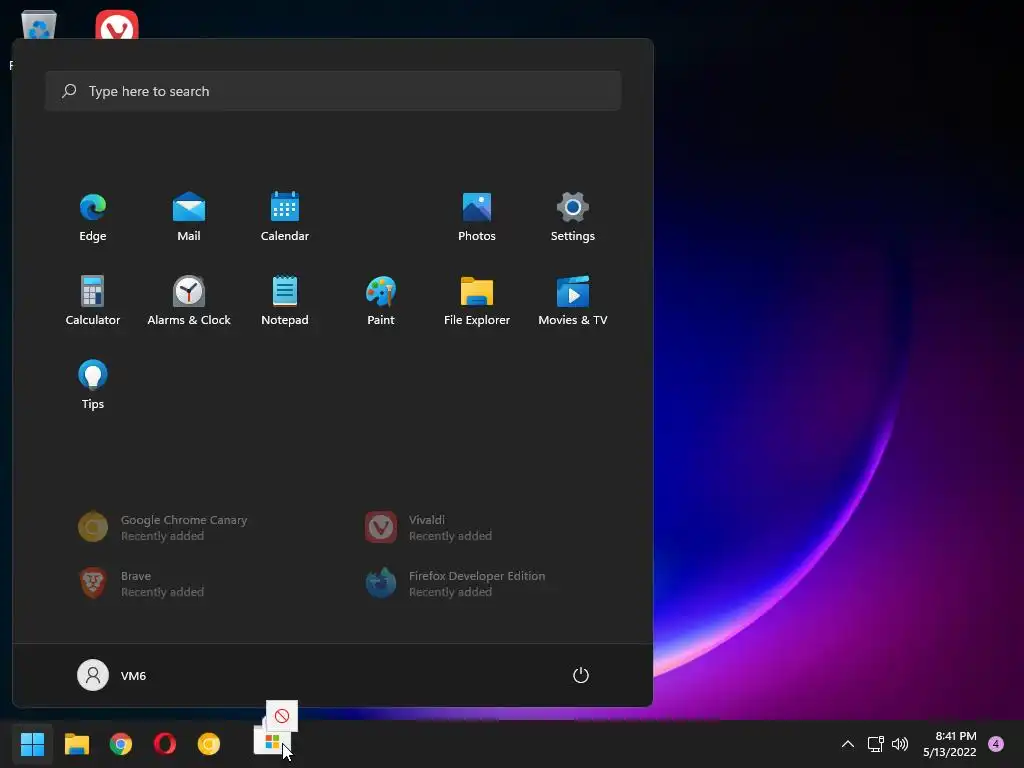Launch Notepad from Start menu
This screenshot has width=1024, height=768.
coord(285,301)
